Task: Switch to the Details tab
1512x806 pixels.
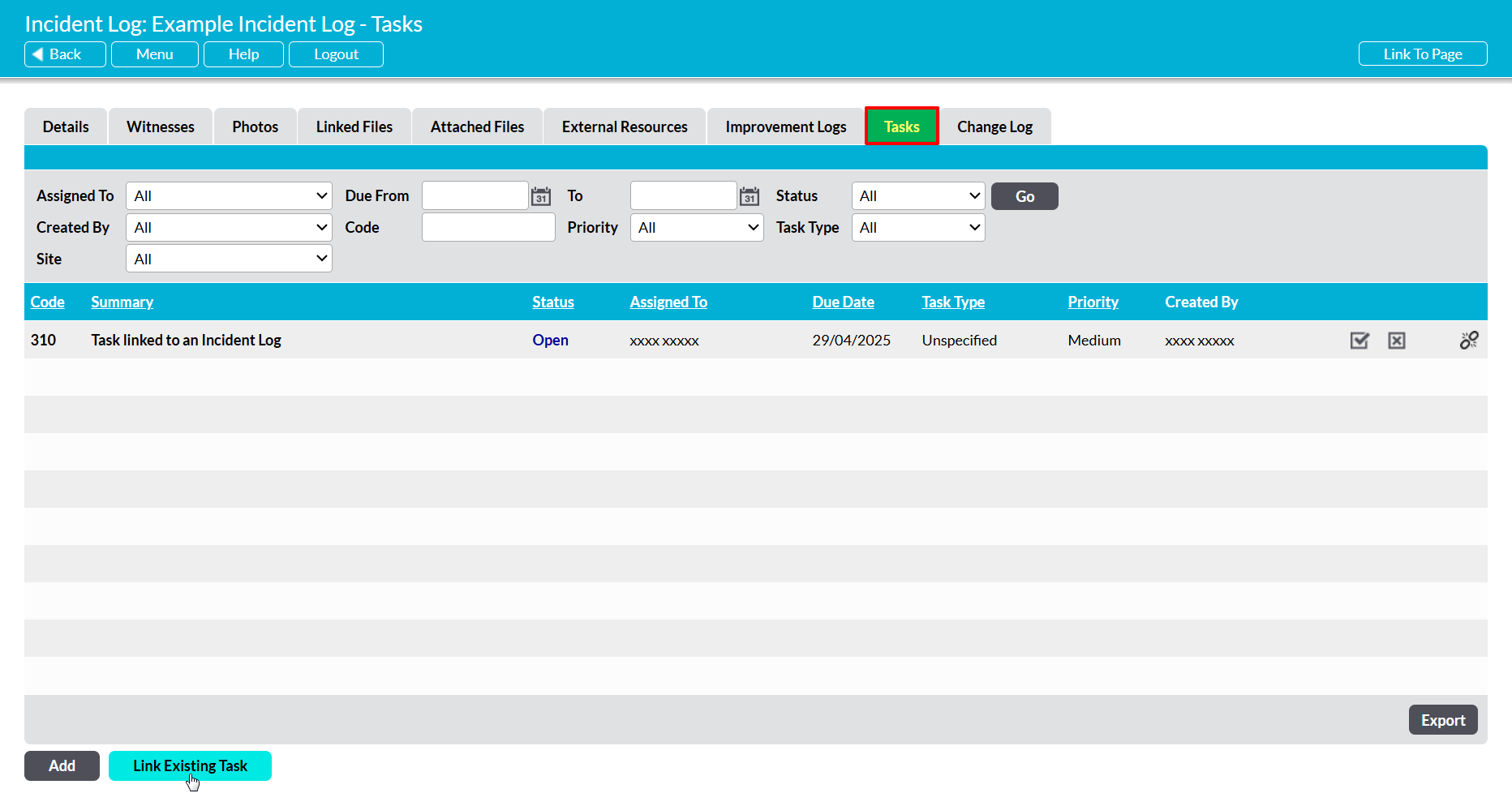Action: (x=66, y=126)
